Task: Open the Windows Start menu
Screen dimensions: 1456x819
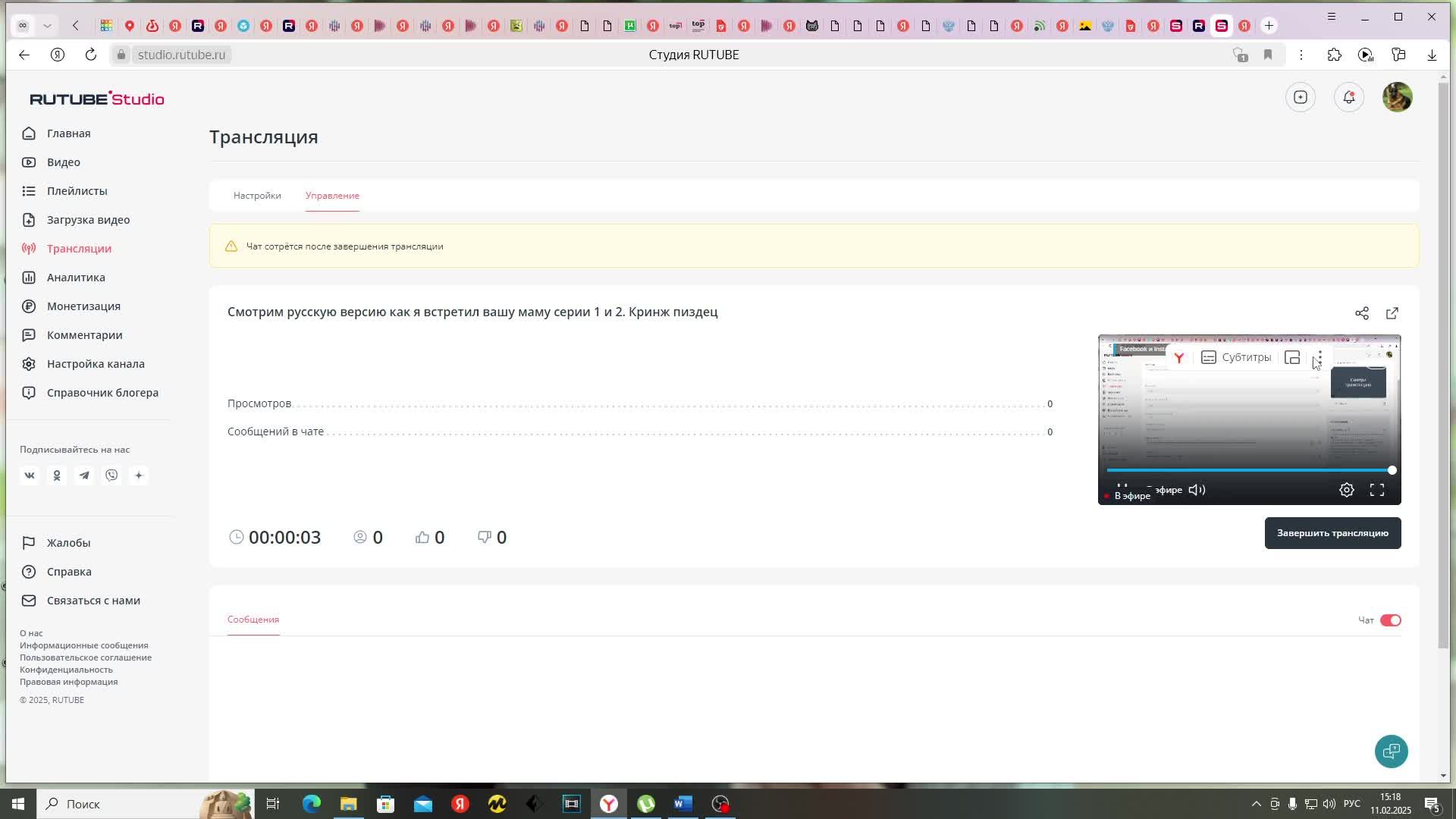Action: [18, 804]
